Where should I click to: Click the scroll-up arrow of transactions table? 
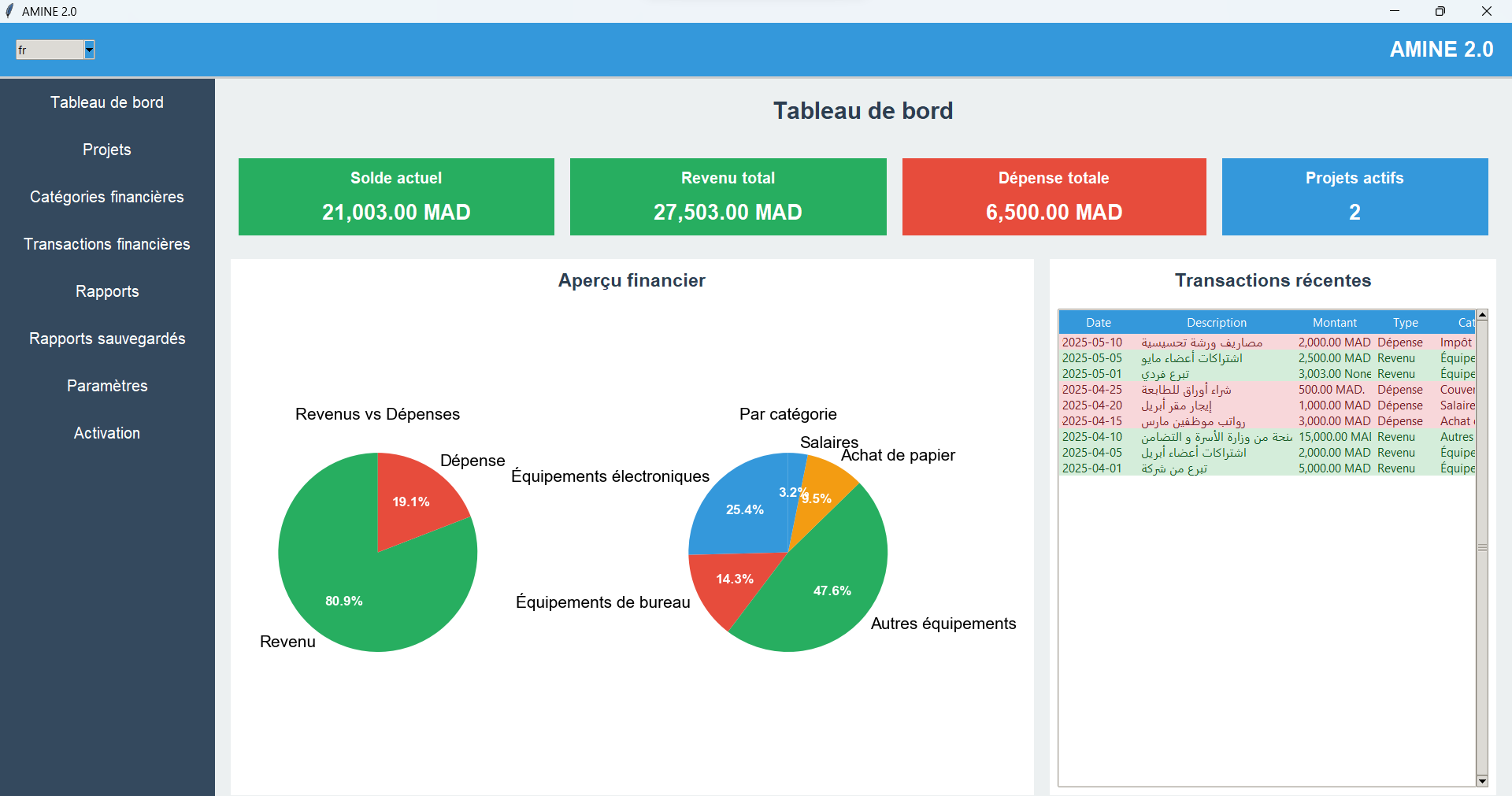pos(1482,315)
